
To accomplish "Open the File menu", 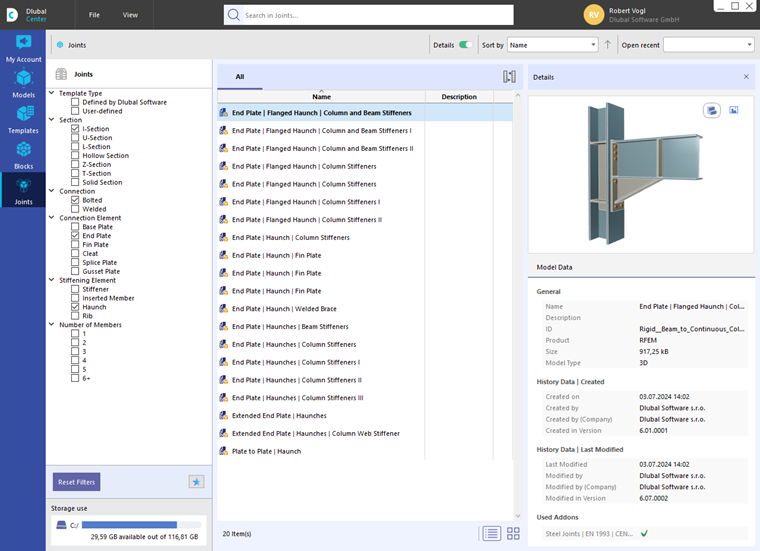I will pos(94,15).
